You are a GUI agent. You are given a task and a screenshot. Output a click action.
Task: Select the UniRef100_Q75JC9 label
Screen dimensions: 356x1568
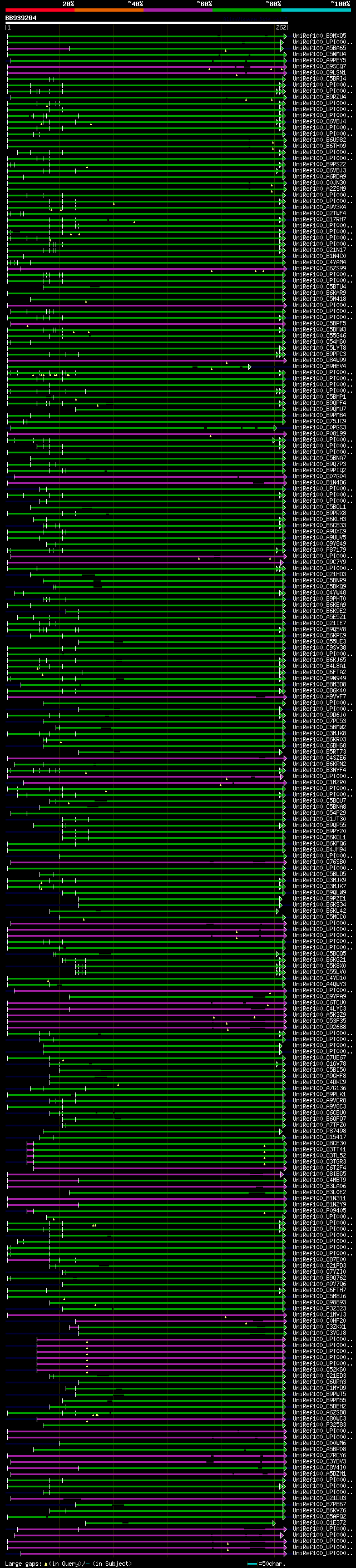point(319,421)
